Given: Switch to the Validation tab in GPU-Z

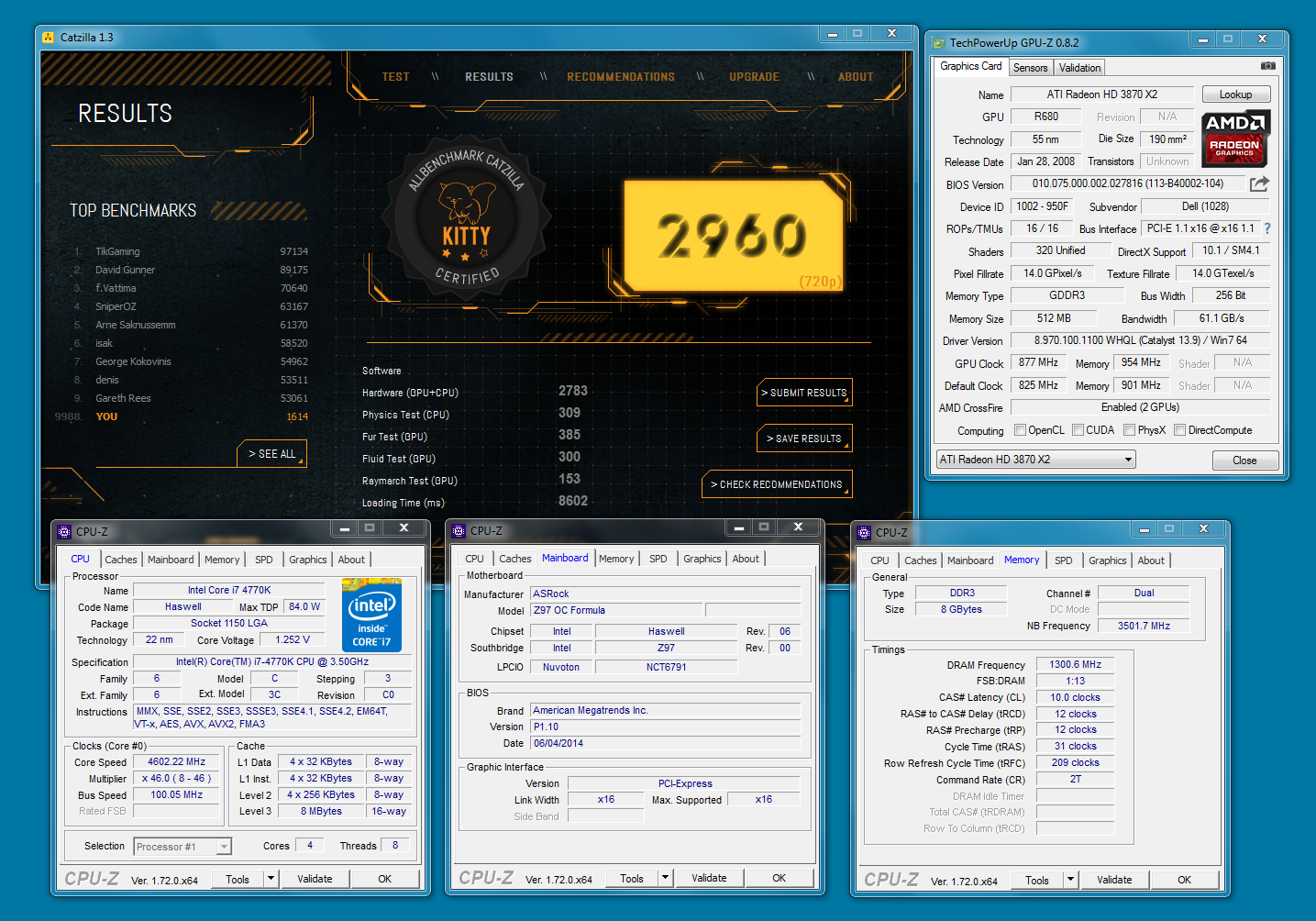Looking at the screenshot, I should (x=1079, y=68).
